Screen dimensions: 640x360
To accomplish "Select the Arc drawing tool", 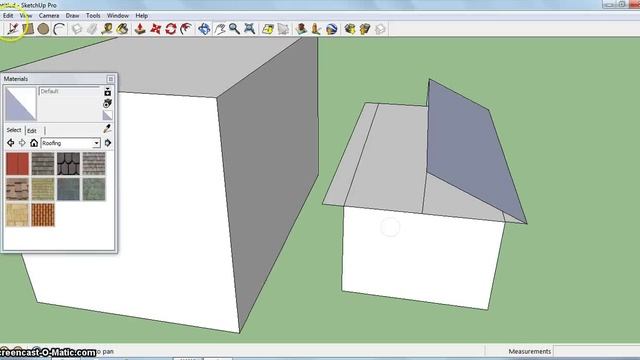I will click(x=59, y=29).
